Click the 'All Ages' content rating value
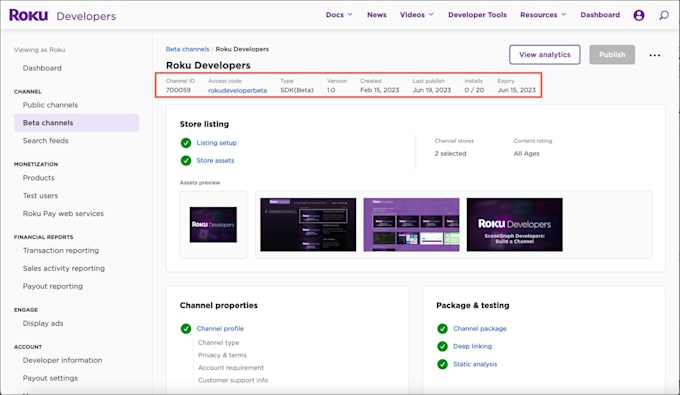 coord(526,153)
